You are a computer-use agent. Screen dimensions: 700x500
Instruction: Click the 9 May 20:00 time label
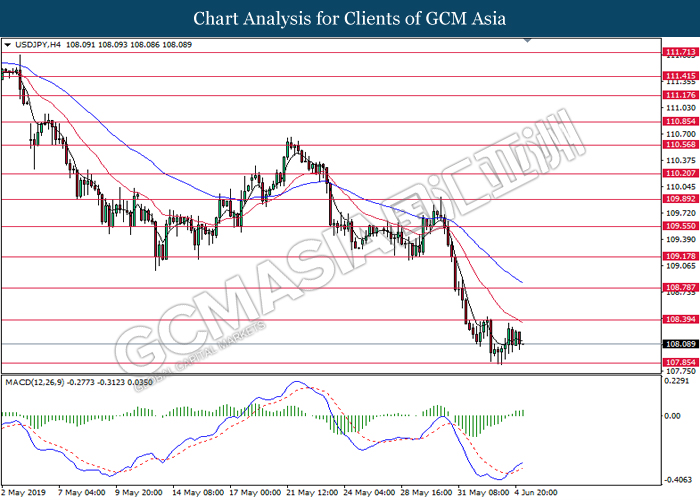click(139, 492)
